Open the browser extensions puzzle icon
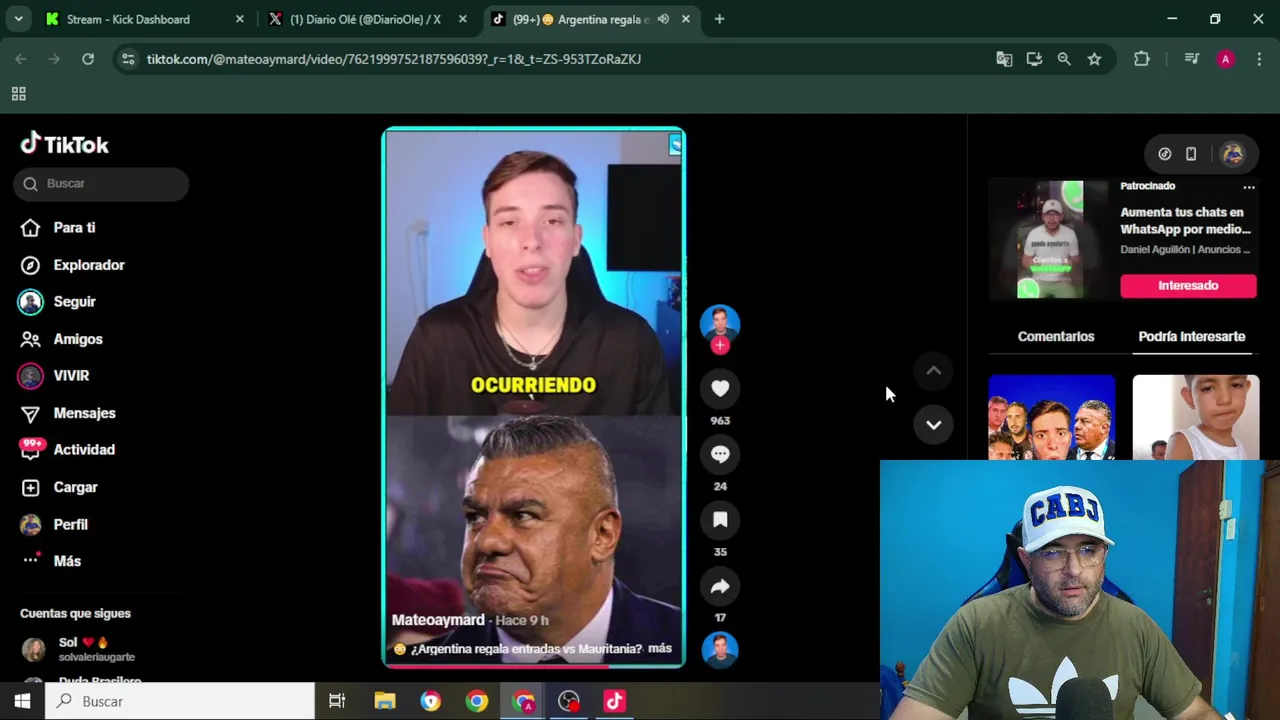The image size is (1280, 720). [1141, 59]
